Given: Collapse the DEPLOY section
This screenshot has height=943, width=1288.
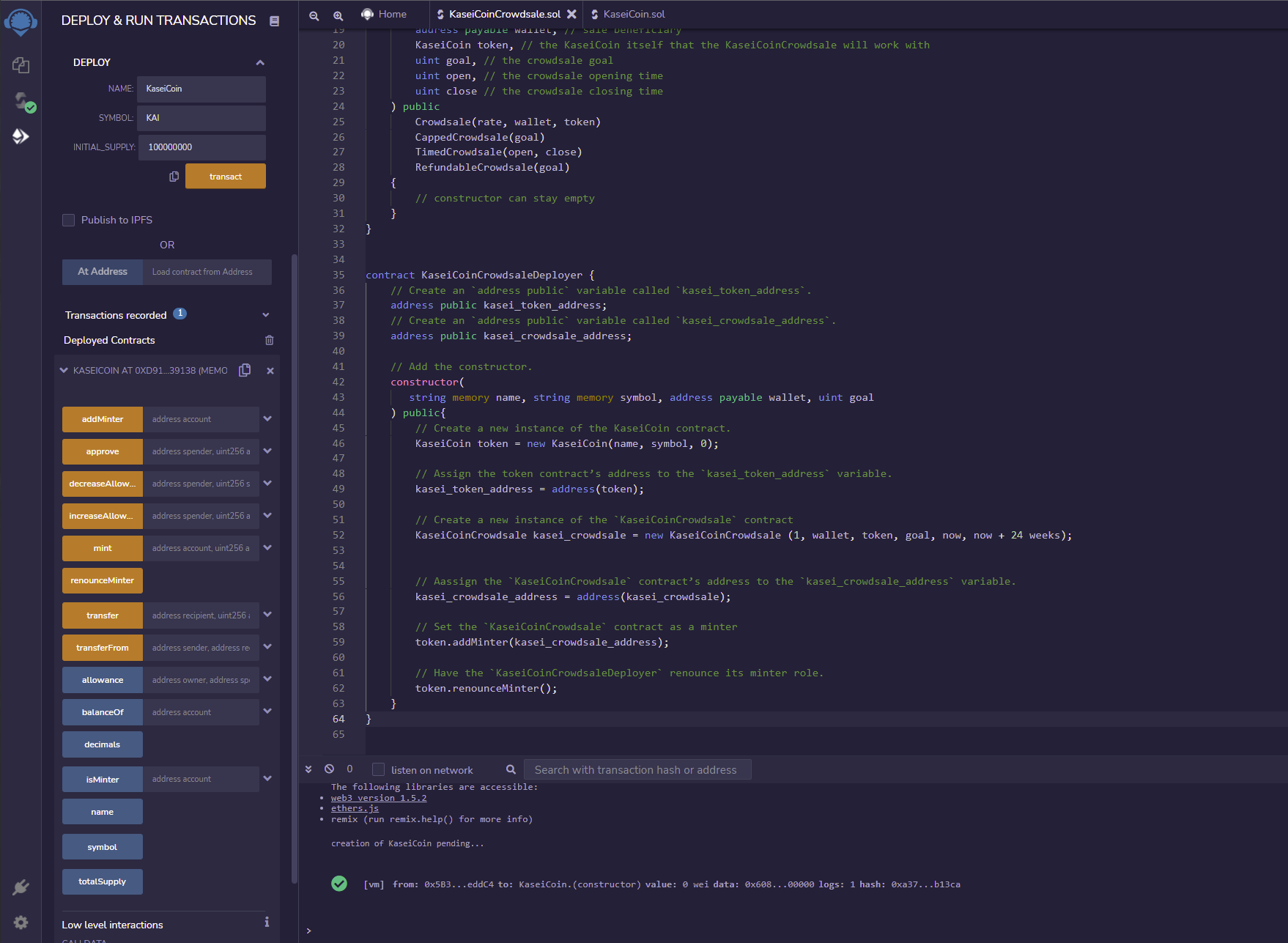Looking at the screenshot, I should [260, 62].
